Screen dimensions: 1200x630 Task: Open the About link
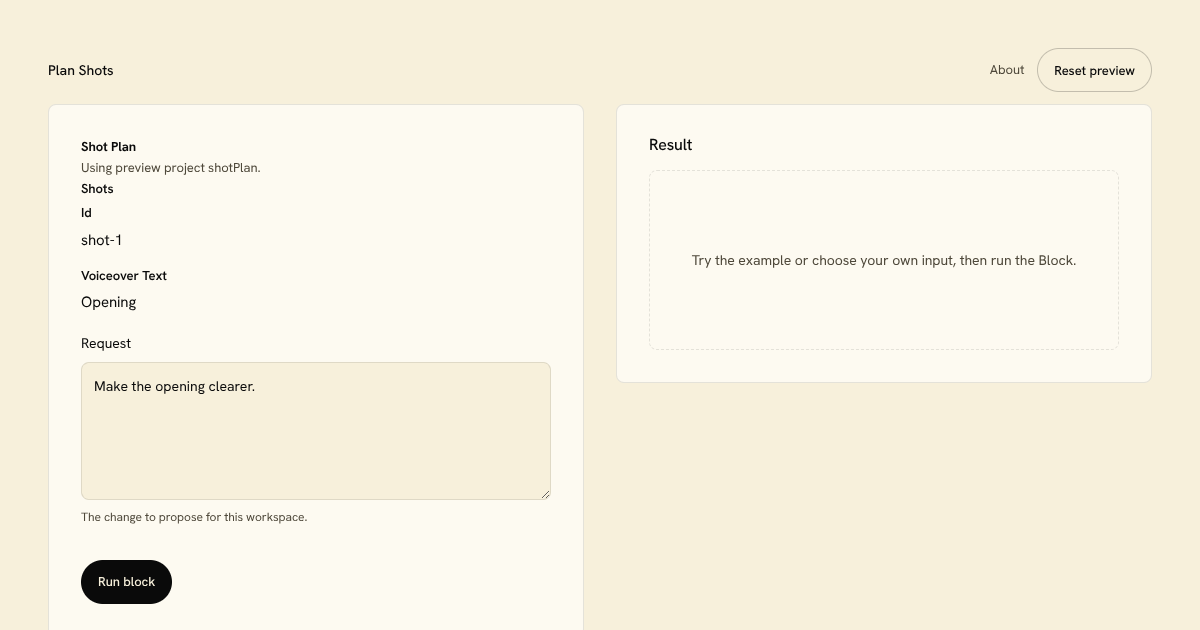click(x=1007, y=70)
